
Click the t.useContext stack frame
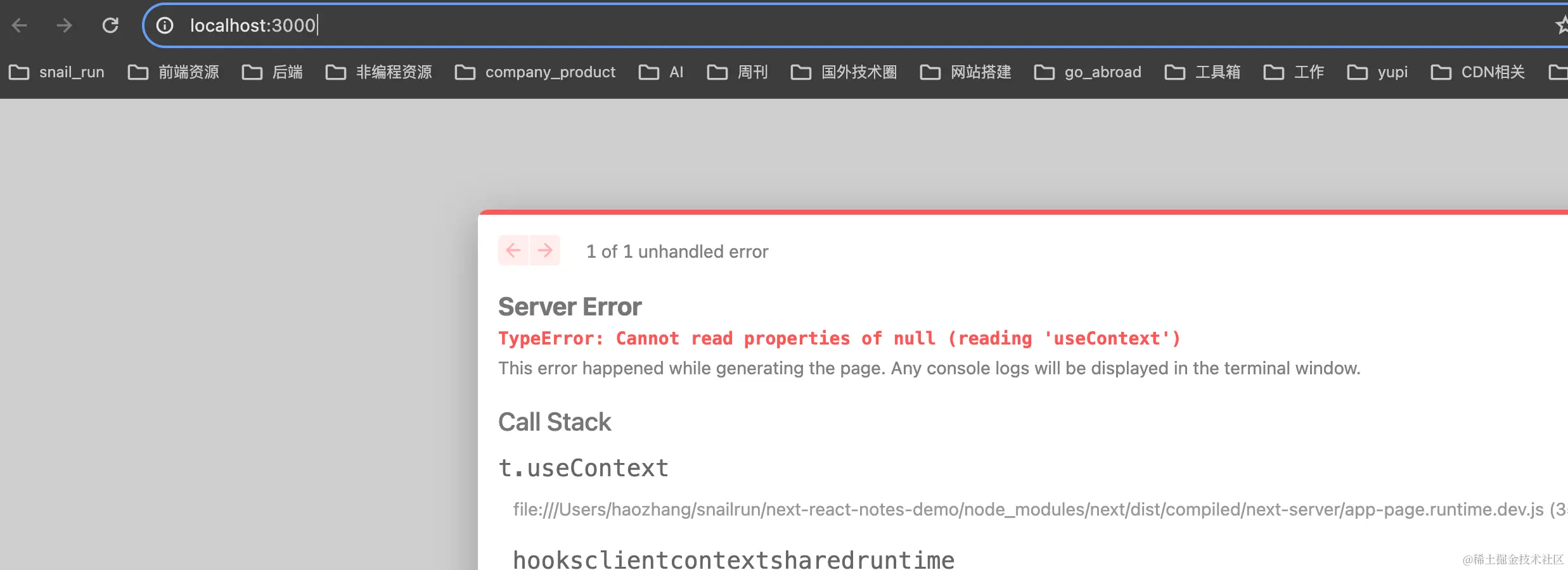click(x=584, y=468)
